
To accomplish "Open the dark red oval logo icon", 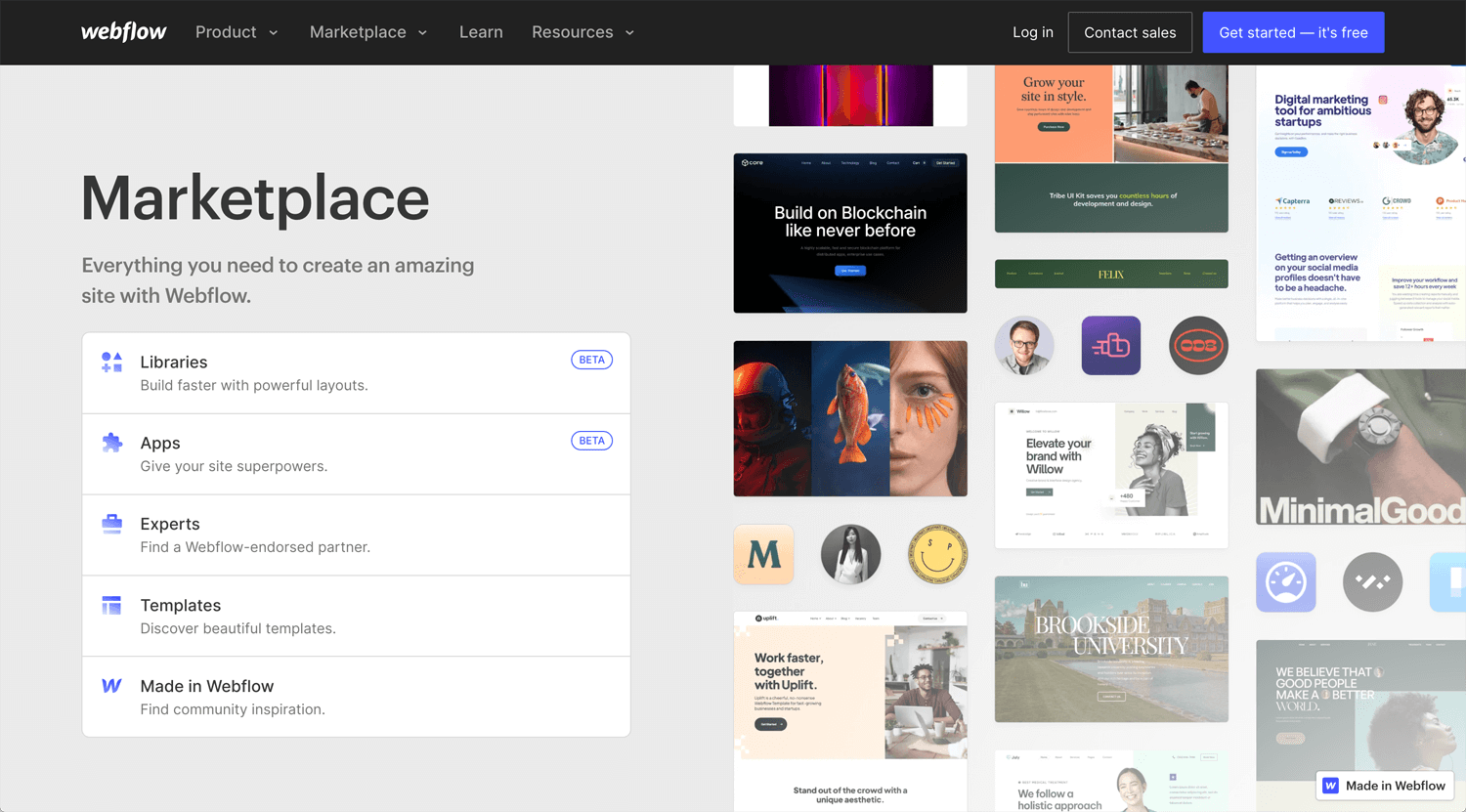I will pyautogui.click(x=1198, y=345).
